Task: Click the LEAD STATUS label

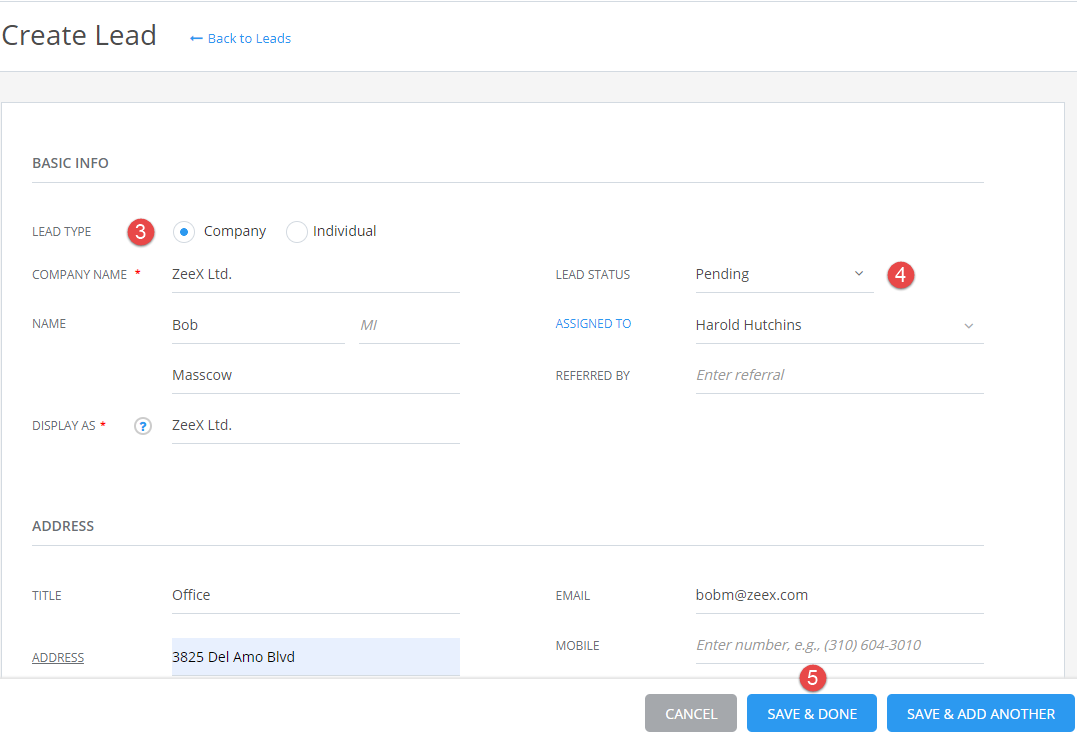Action: pos(593,275)
